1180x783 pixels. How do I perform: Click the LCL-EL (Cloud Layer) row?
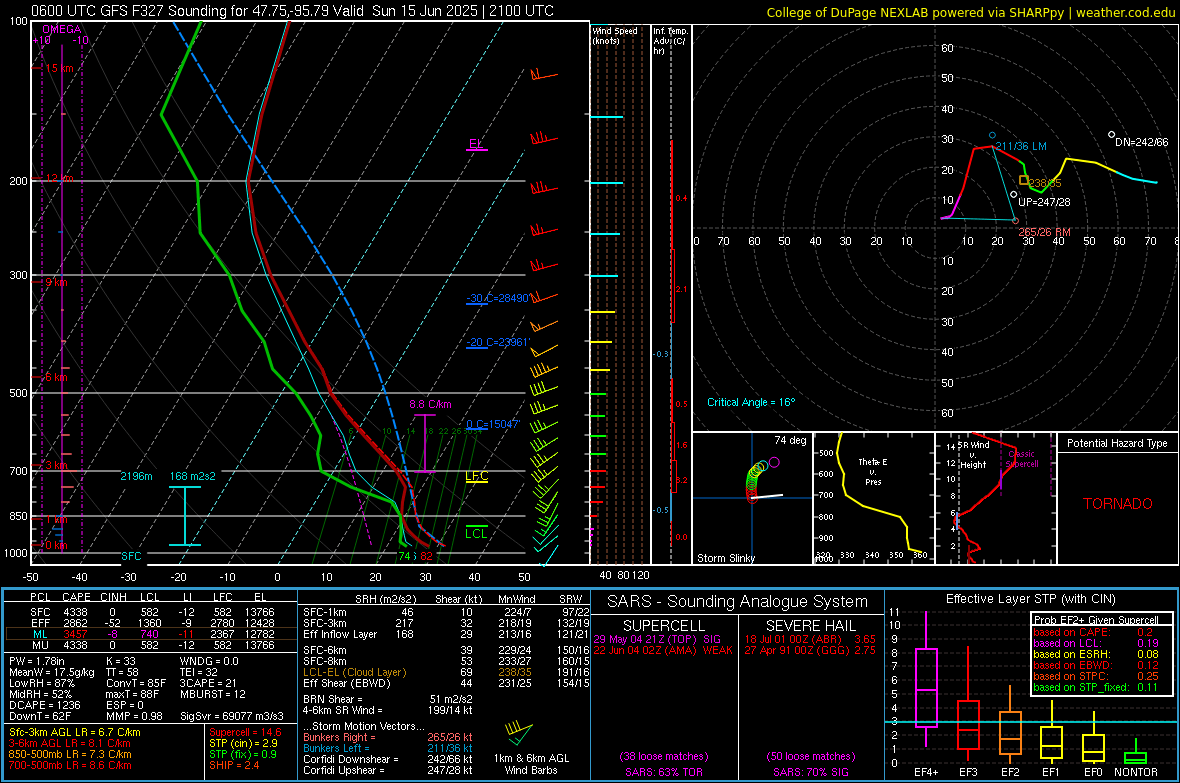coord(446,672)
